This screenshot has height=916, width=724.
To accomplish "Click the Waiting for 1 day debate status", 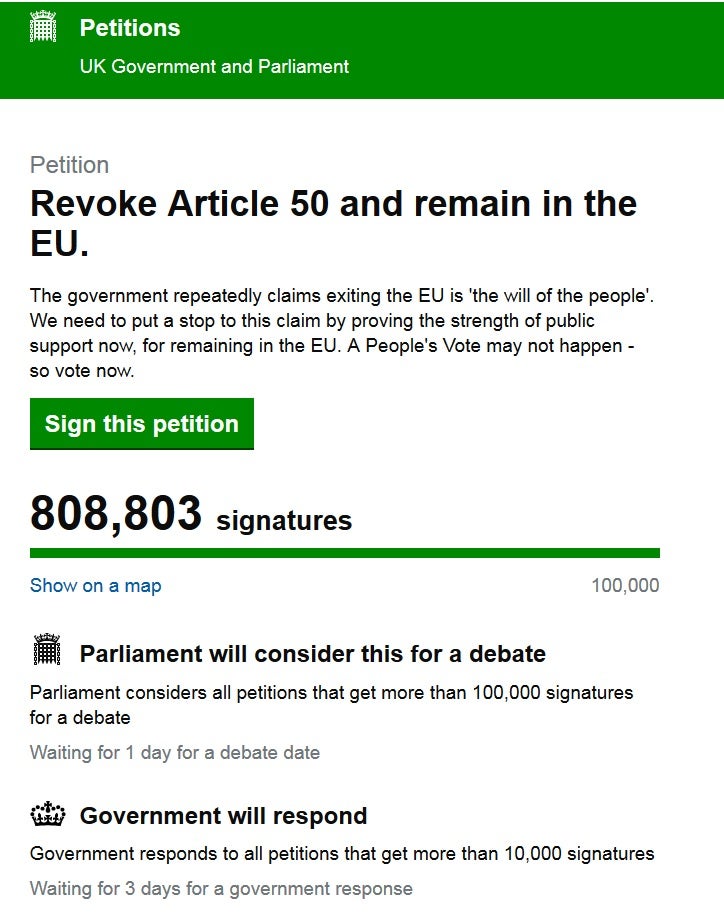I will (x=174, y=752).
